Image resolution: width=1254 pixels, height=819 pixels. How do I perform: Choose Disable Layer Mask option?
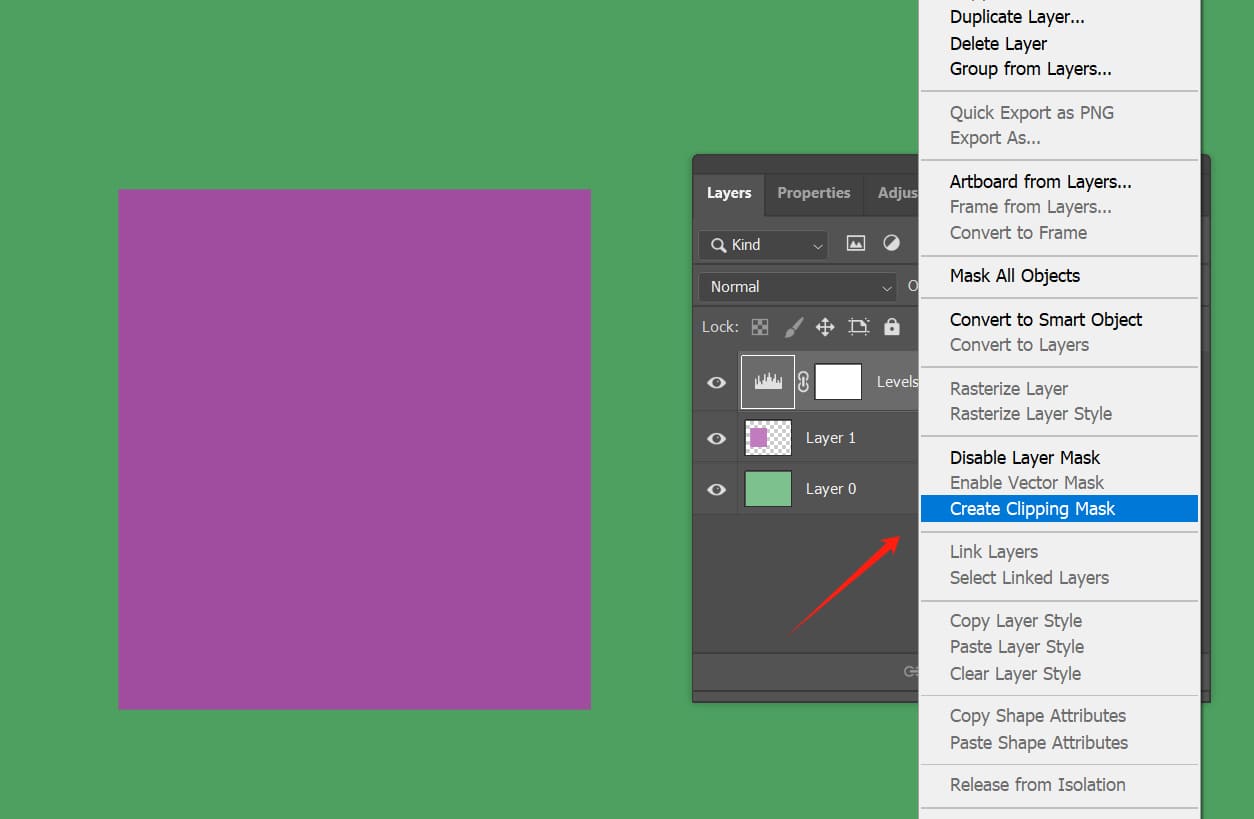tap(1024, 458)
